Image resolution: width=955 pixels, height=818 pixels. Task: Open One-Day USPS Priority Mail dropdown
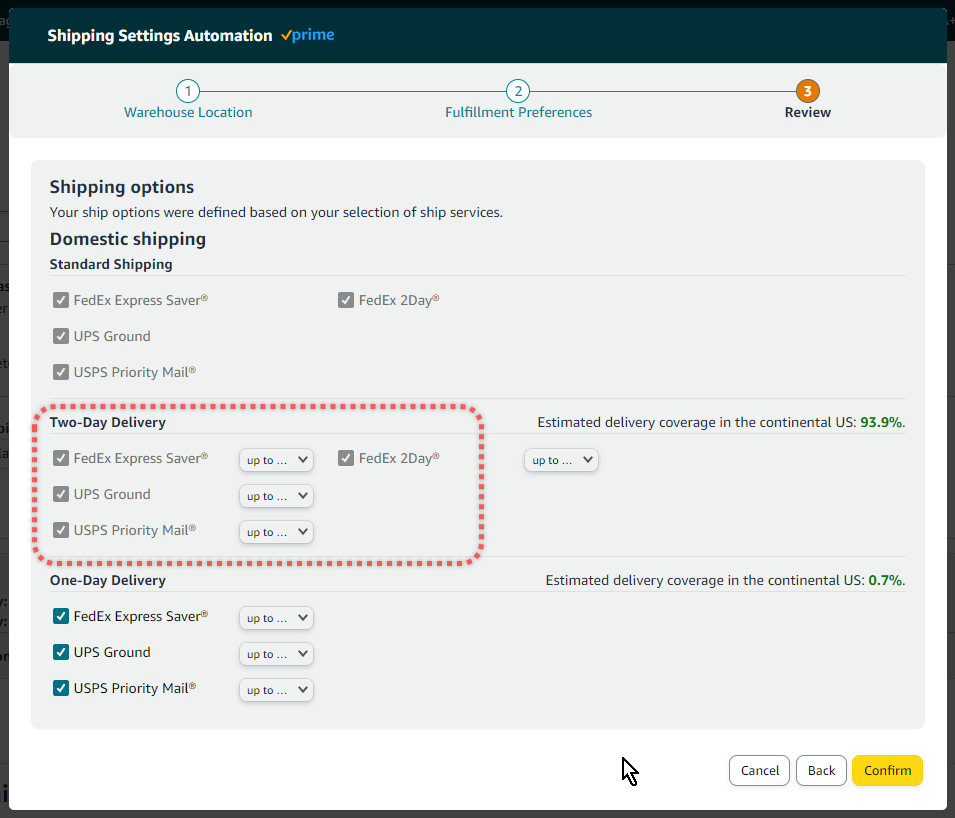[277, 689]
